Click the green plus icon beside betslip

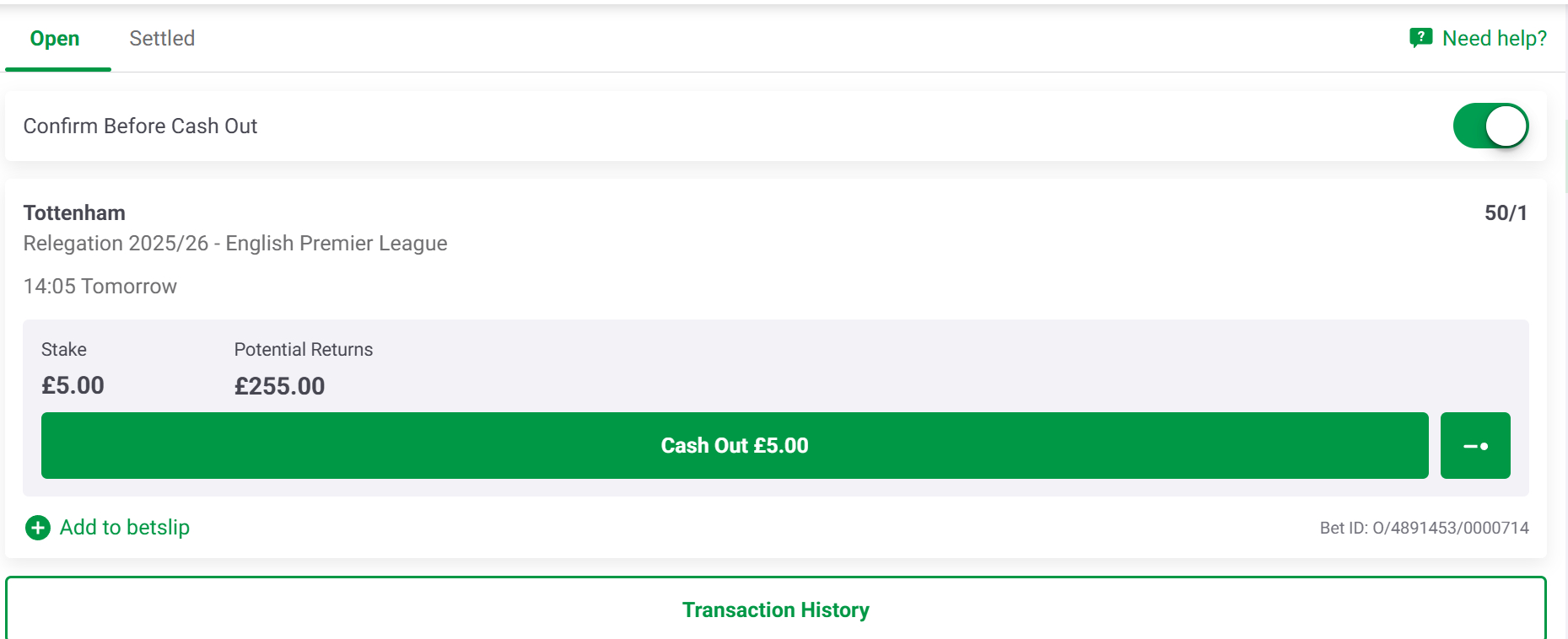(x=38, y=528)
